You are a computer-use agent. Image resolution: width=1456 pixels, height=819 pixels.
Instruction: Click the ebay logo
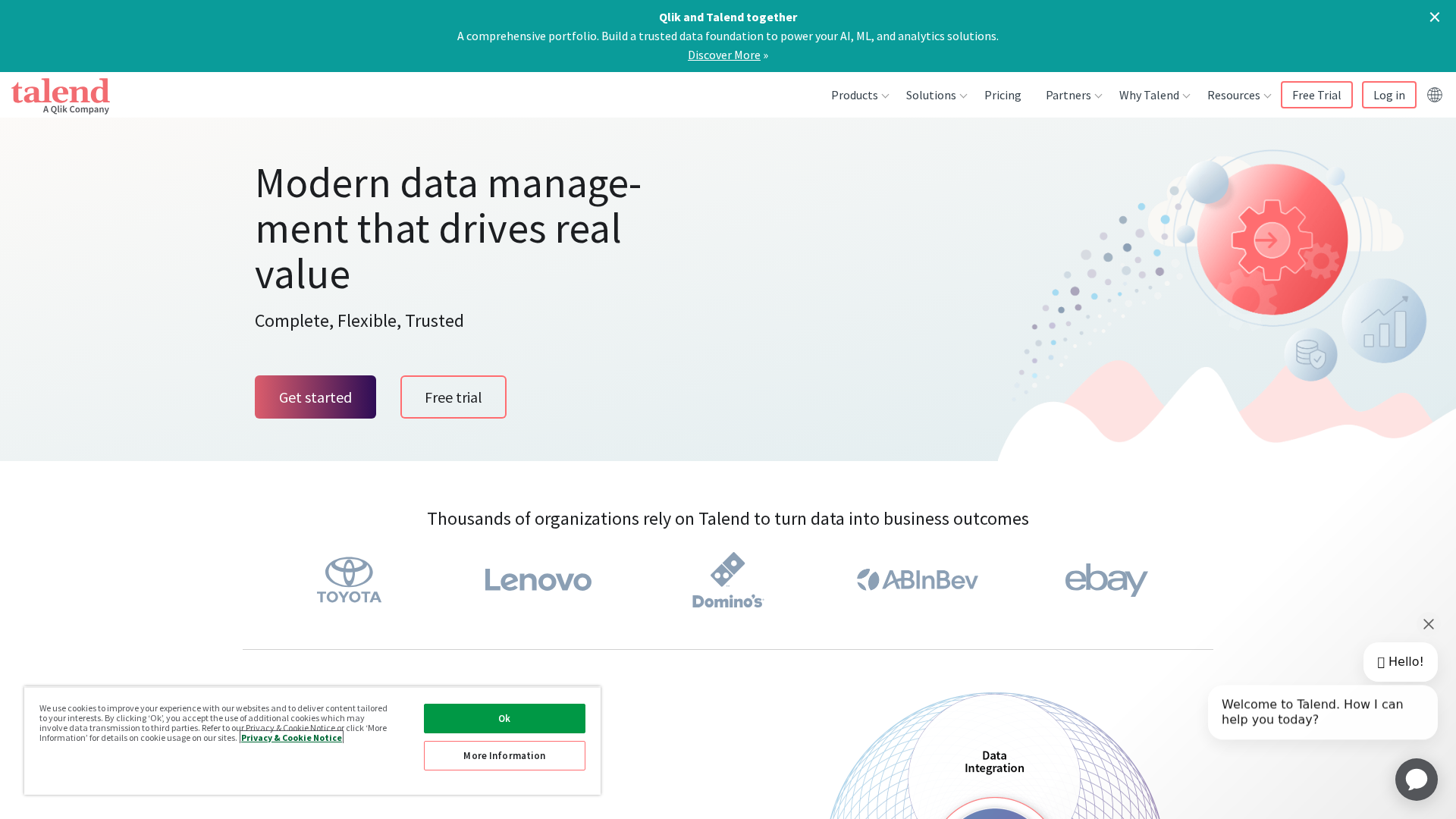(x=1106, y=580)
